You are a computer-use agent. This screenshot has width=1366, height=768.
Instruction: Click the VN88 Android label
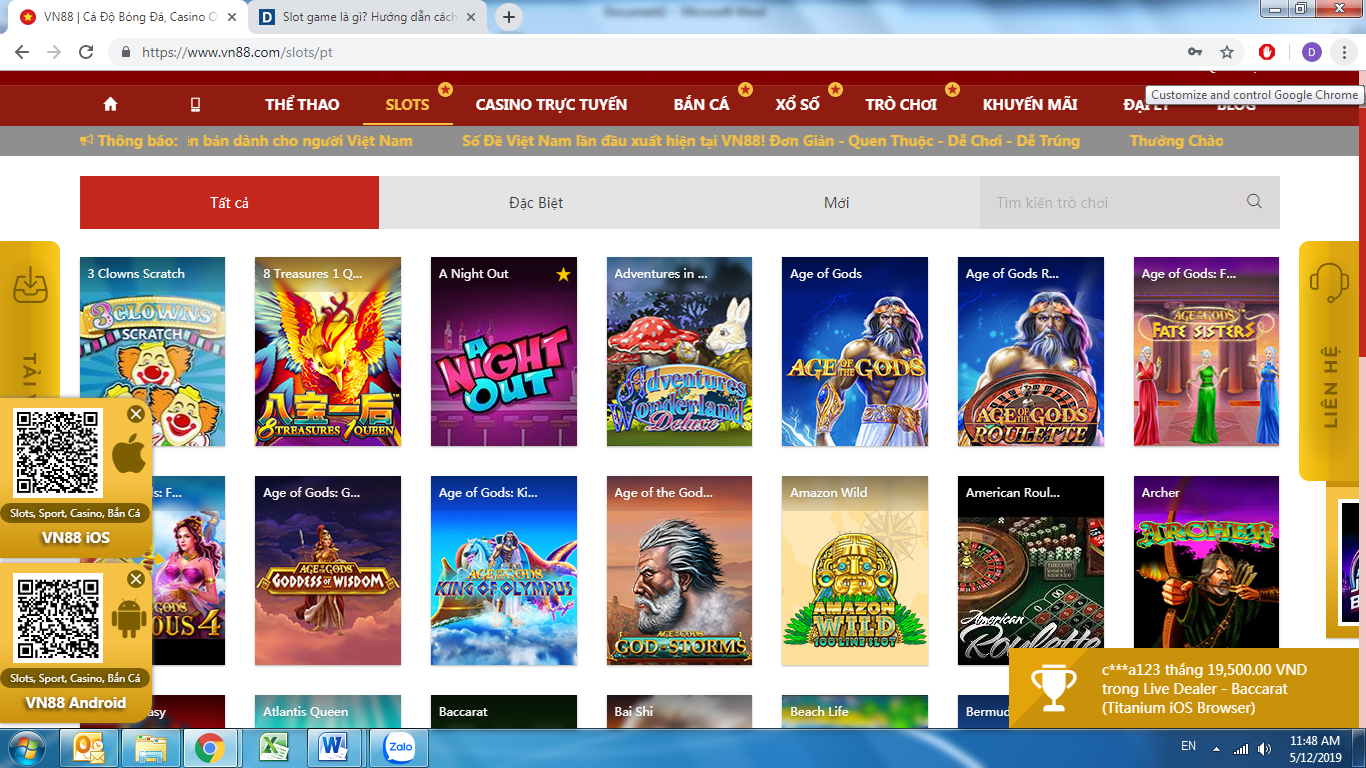(76, 703)
